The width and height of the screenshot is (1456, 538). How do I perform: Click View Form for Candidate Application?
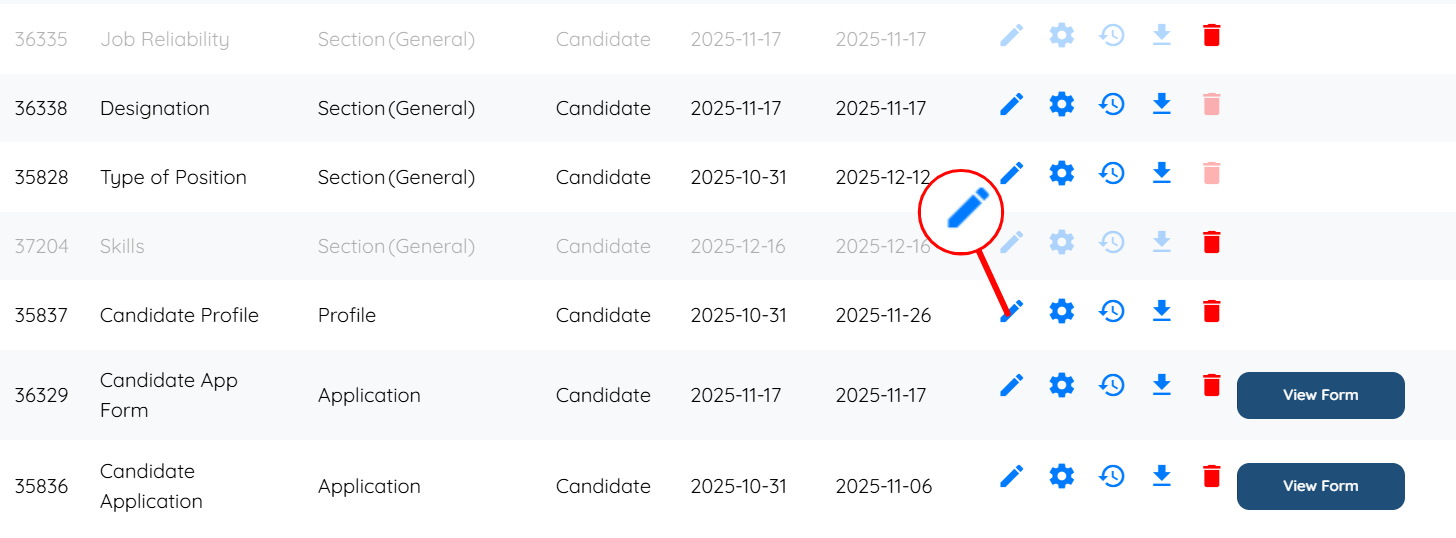pyautogui.click(x=1320, y=486)
